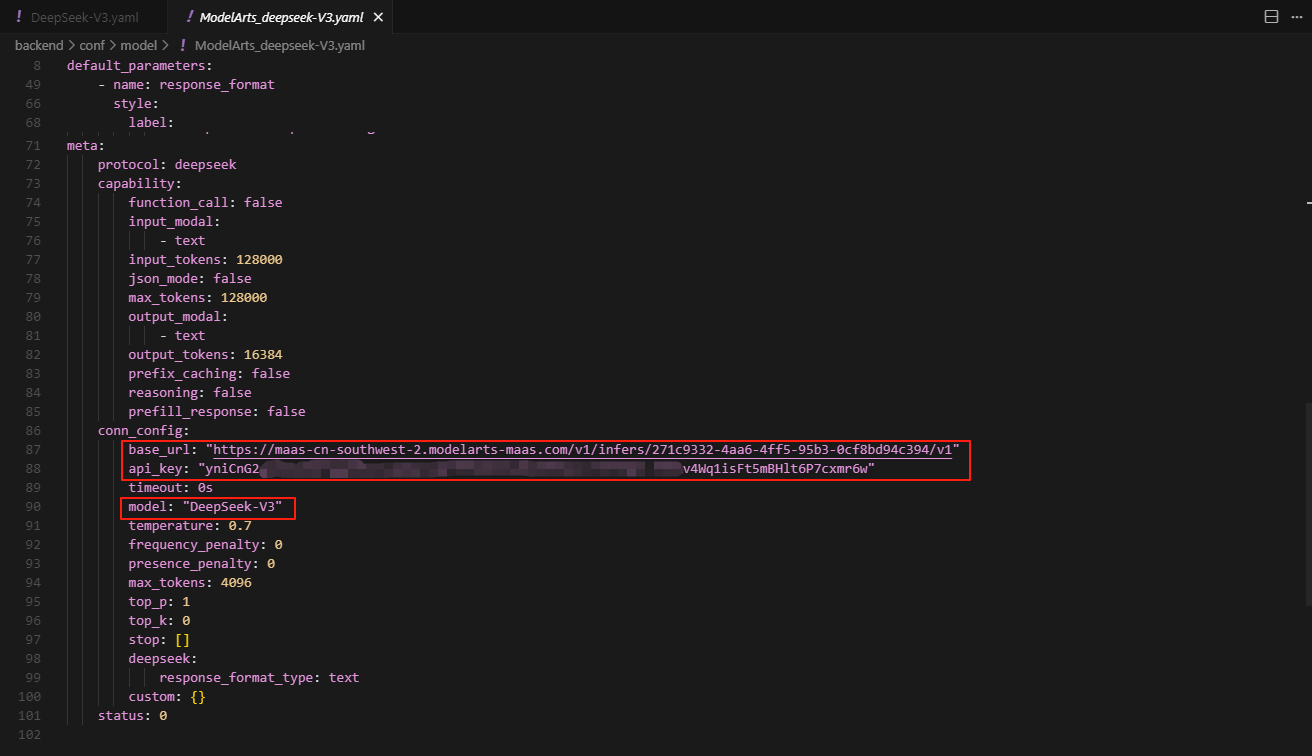Click 'status: 0' line
This screenshot has height=756, width=1312.
coord(132,715)
